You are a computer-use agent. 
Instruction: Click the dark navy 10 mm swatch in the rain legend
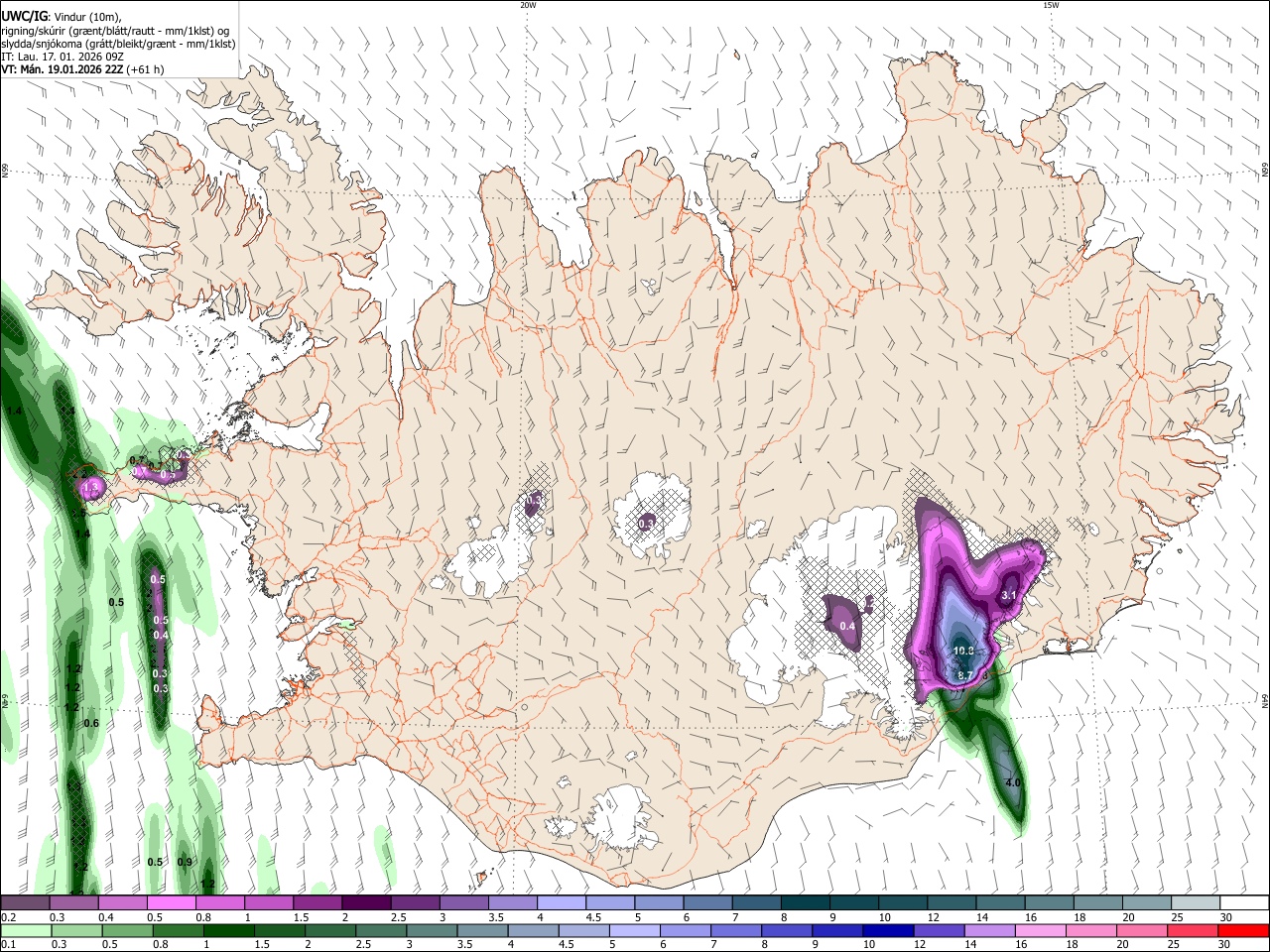point(887,931)
